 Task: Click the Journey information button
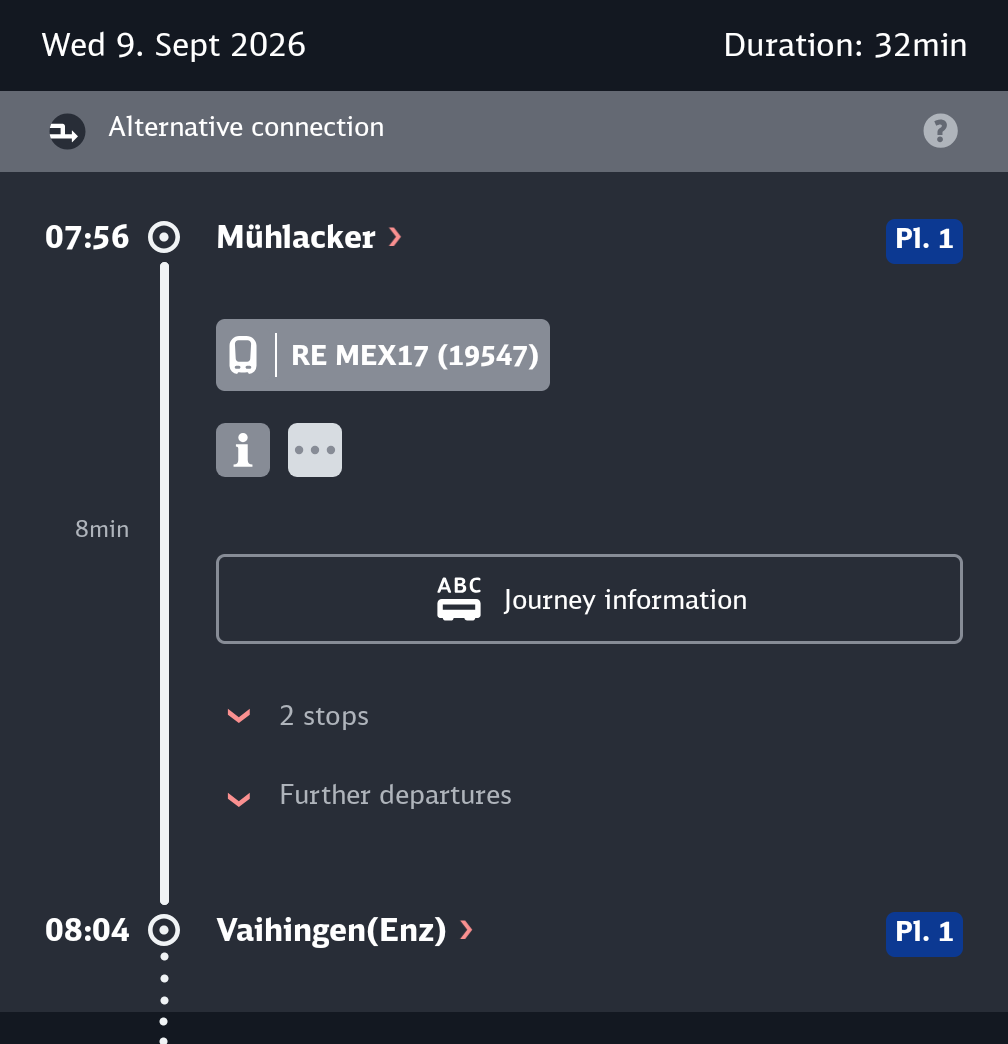pos(589,599)
